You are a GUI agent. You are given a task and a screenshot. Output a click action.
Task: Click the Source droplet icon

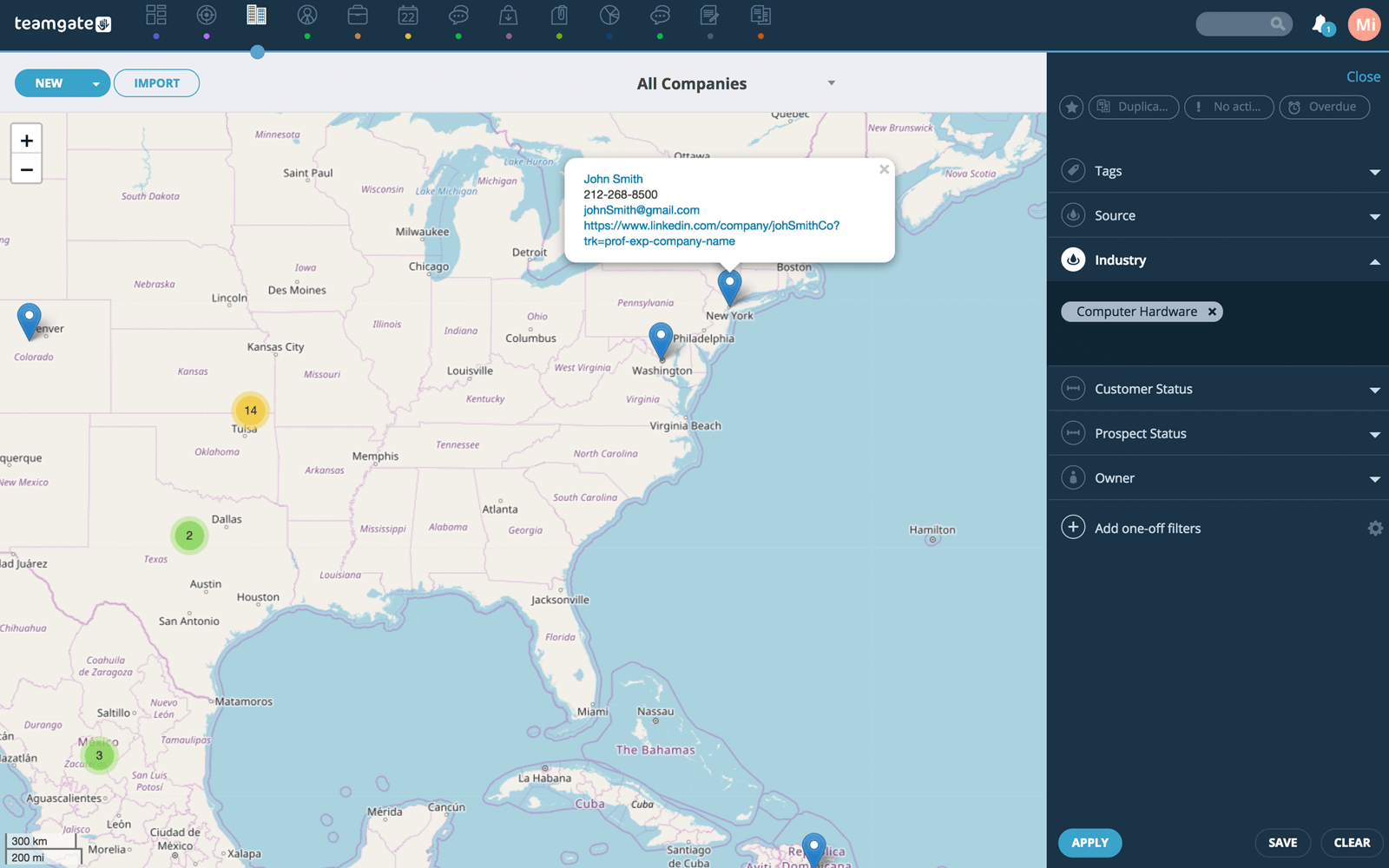[x=1073, y=214]
